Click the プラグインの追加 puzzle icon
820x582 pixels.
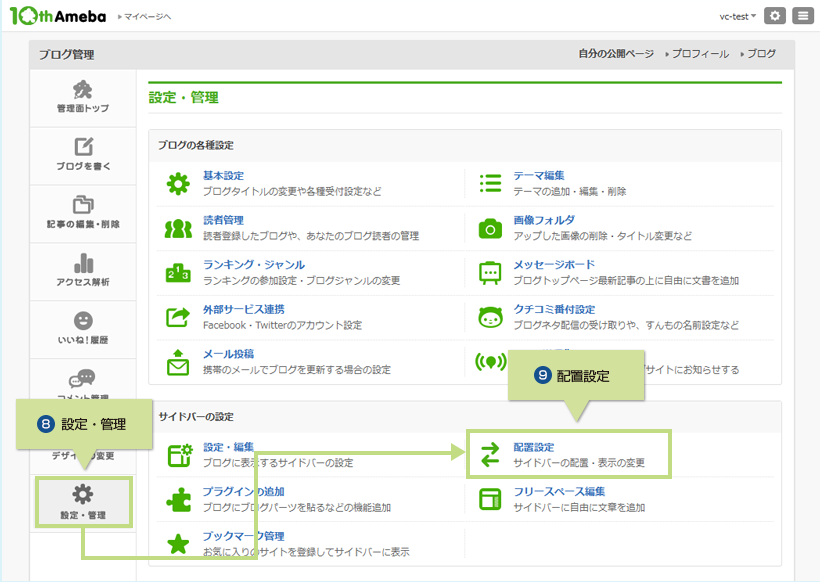pos(178,499)
